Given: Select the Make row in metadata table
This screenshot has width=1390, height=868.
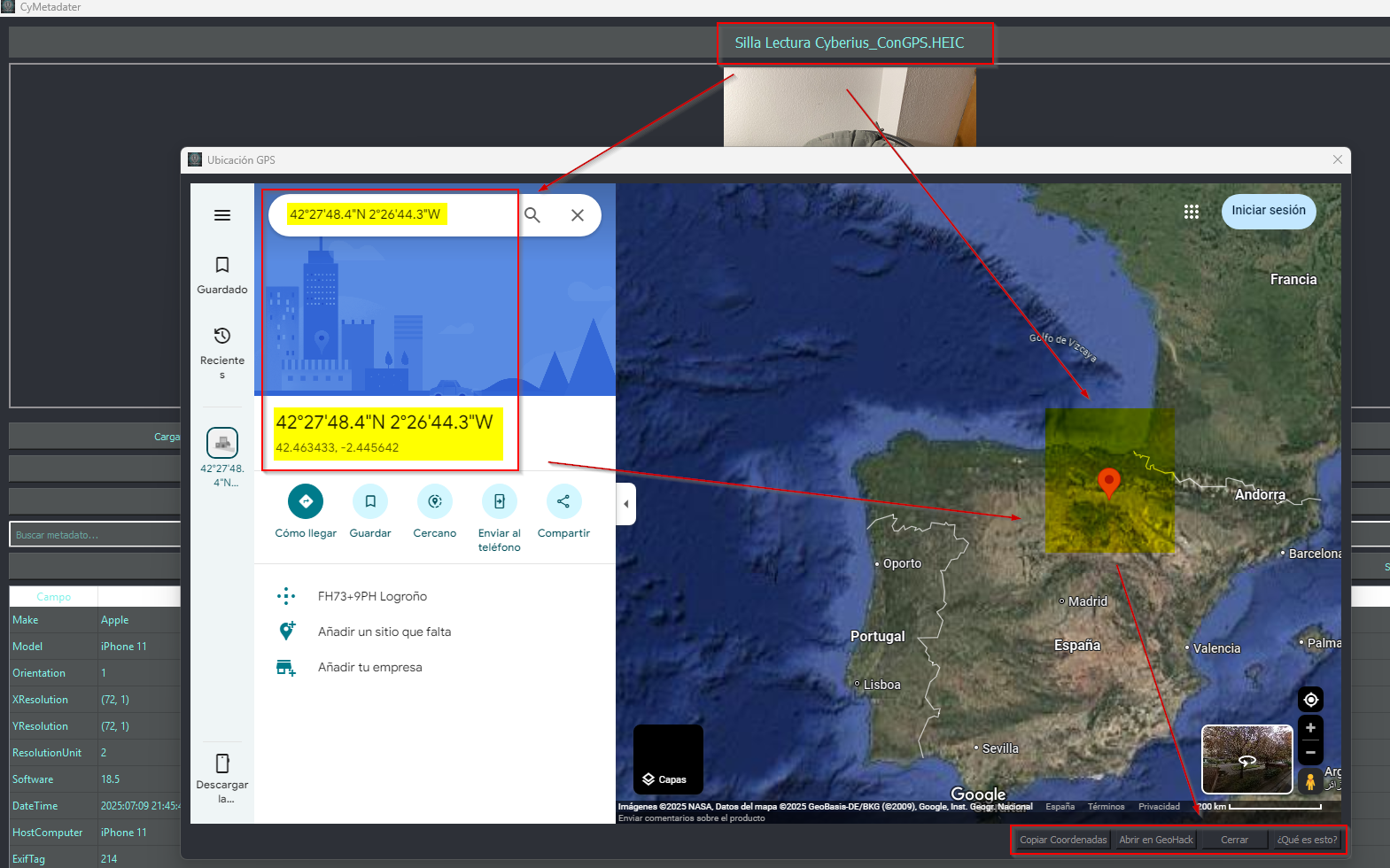Looking at the screenshot, I should [95, 620].
